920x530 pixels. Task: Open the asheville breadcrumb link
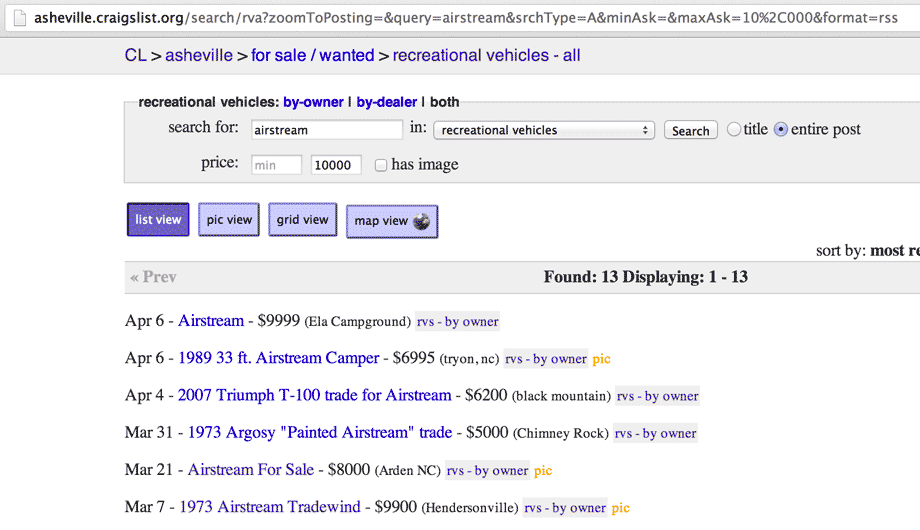199,55
